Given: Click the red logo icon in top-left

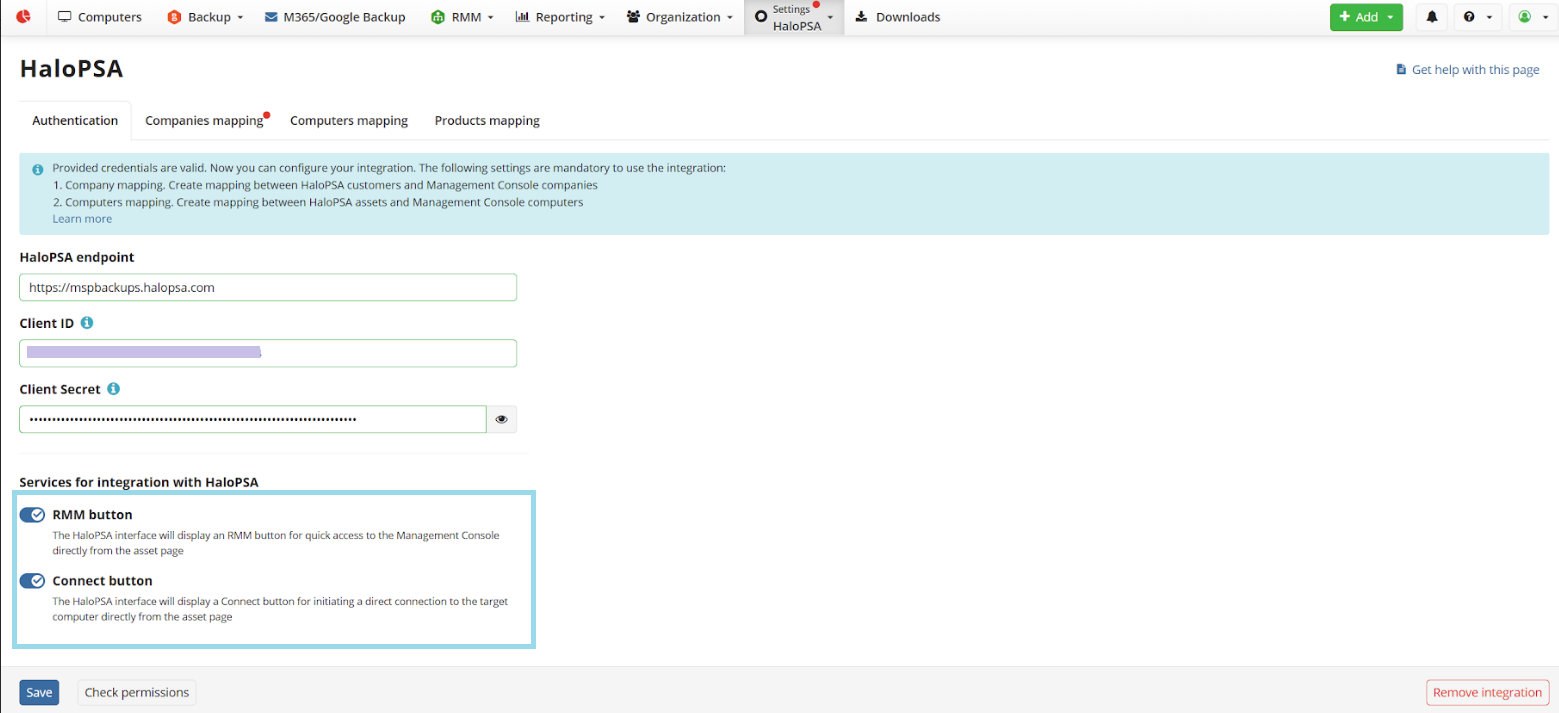Looking at the screenshot, I should (x=22, y=17).
